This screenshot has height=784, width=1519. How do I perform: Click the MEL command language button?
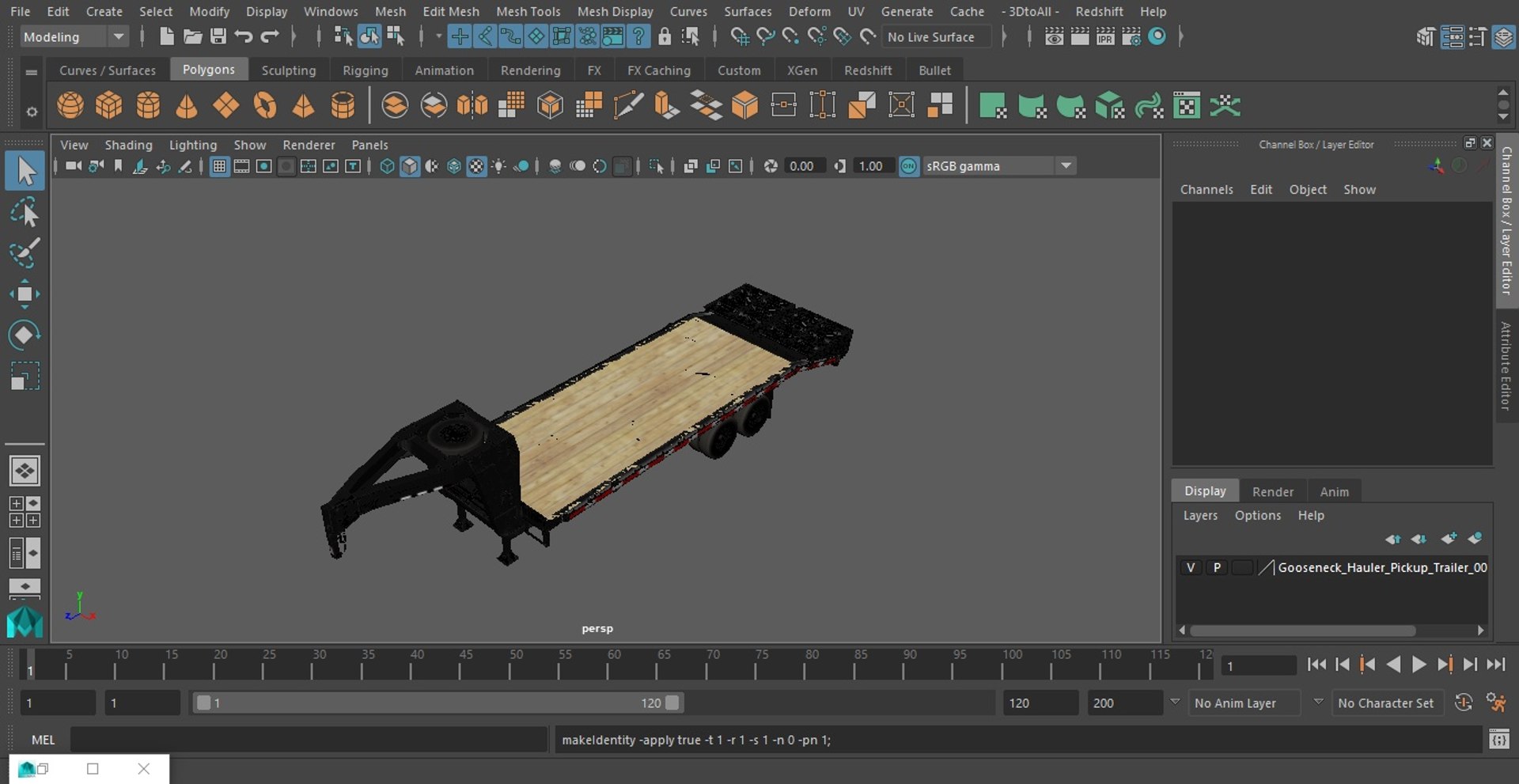43,740
